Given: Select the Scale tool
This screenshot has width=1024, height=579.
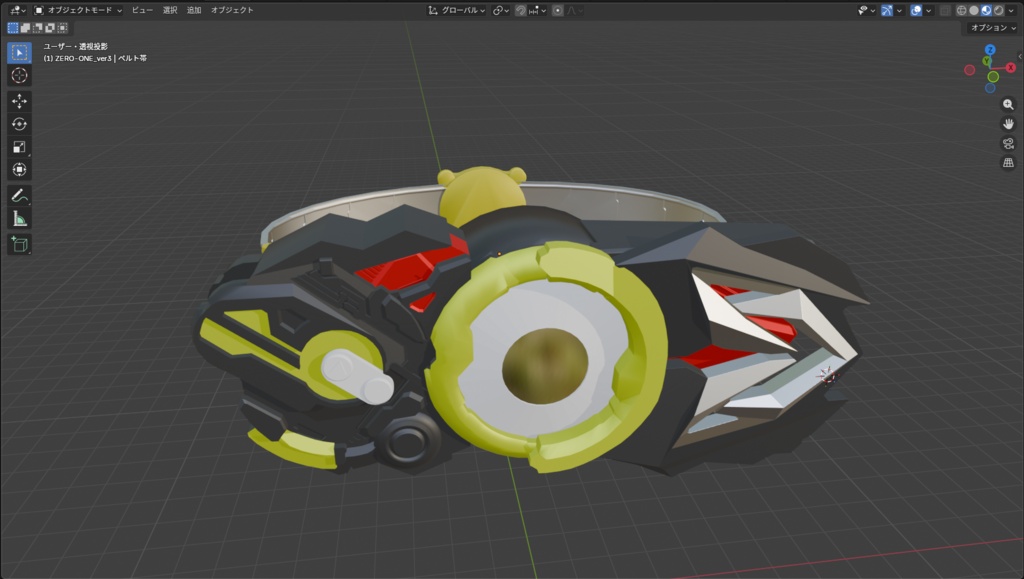Looking at the screenshot, I should pos(19,147).
